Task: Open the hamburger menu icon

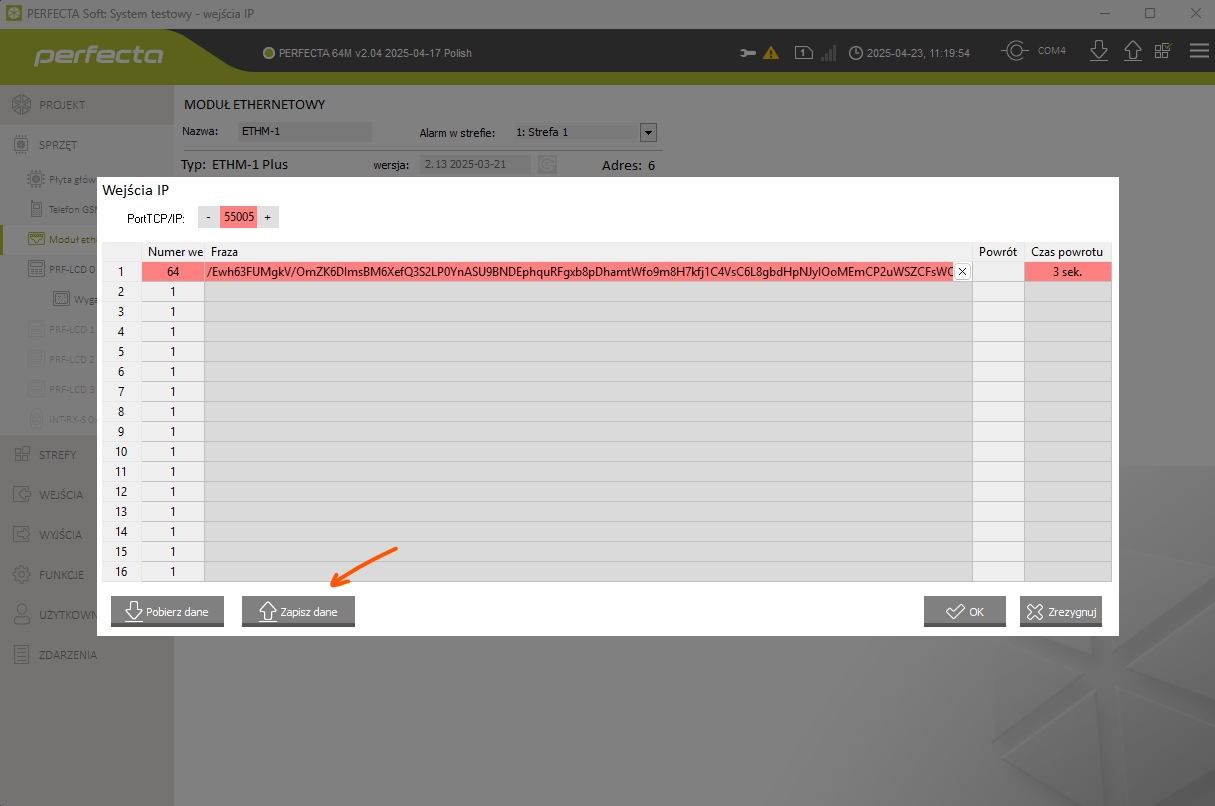Action: point(1198,51)
